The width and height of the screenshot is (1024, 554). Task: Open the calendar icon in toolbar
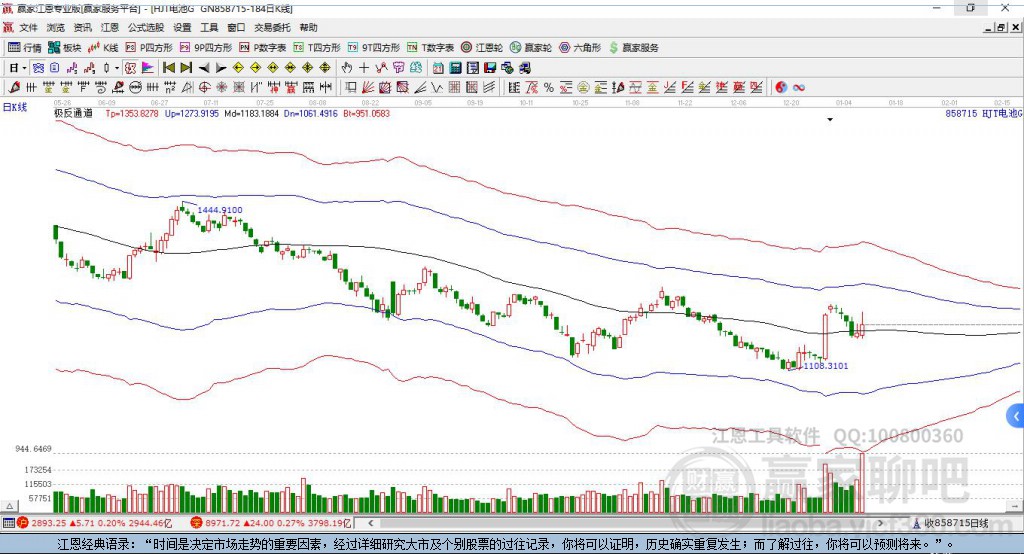438,68
